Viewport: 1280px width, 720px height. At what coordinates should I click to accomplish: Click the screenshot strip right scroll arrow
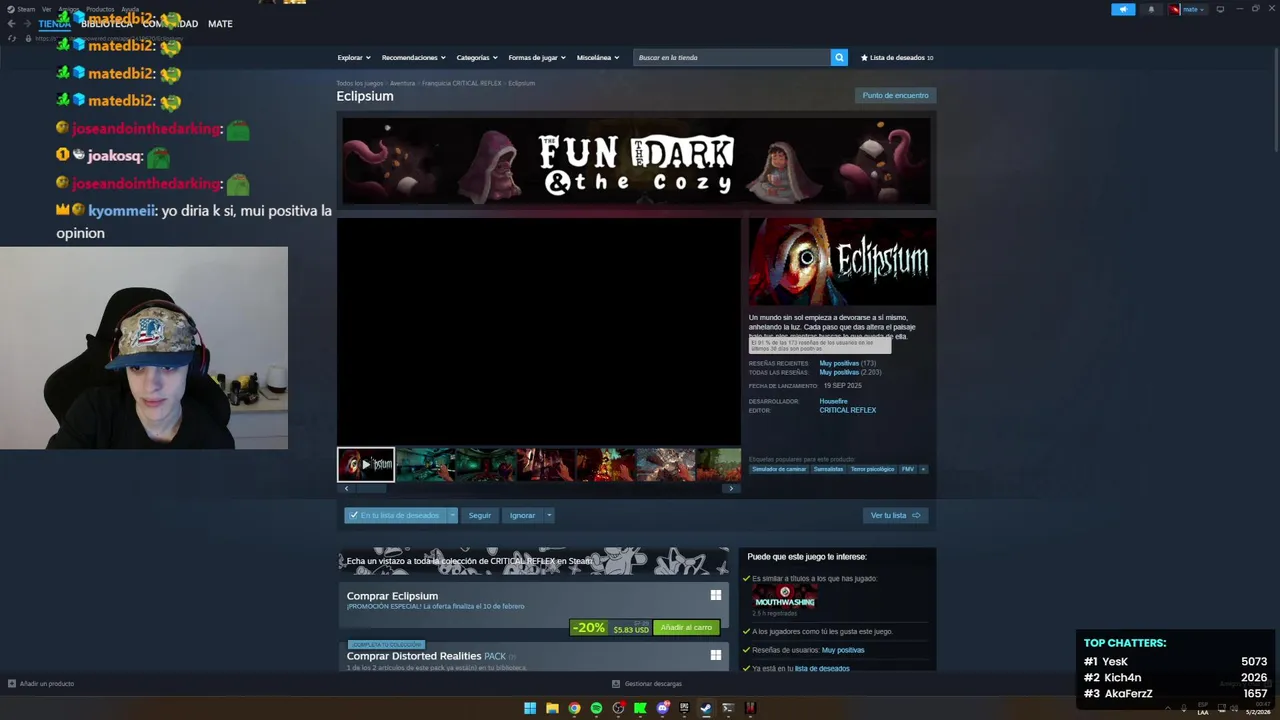pyautogui.click(x=731, y=488)
